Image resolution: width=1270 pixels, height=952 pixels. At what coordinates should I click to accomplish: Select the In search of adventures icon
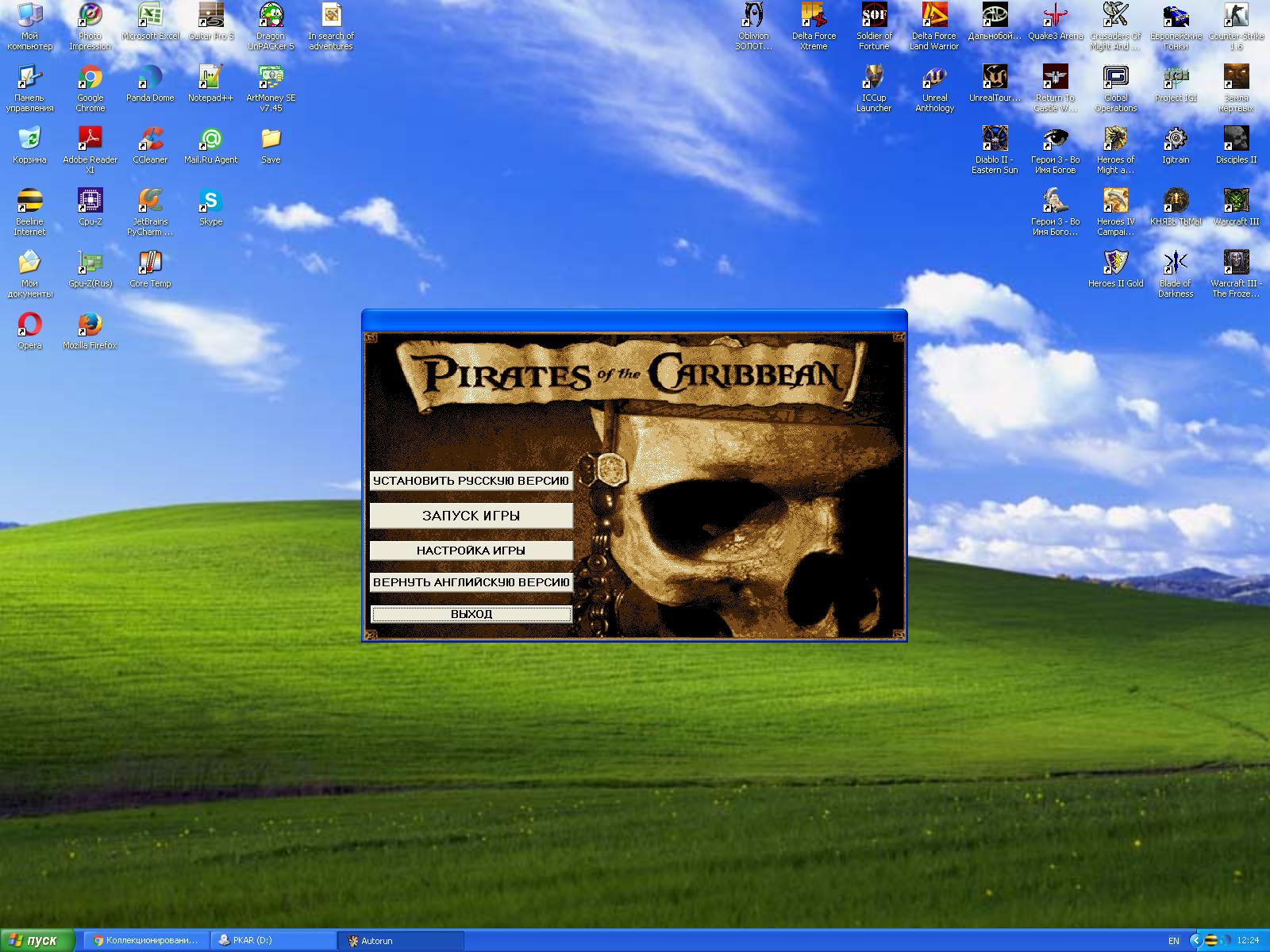[331, 27]
